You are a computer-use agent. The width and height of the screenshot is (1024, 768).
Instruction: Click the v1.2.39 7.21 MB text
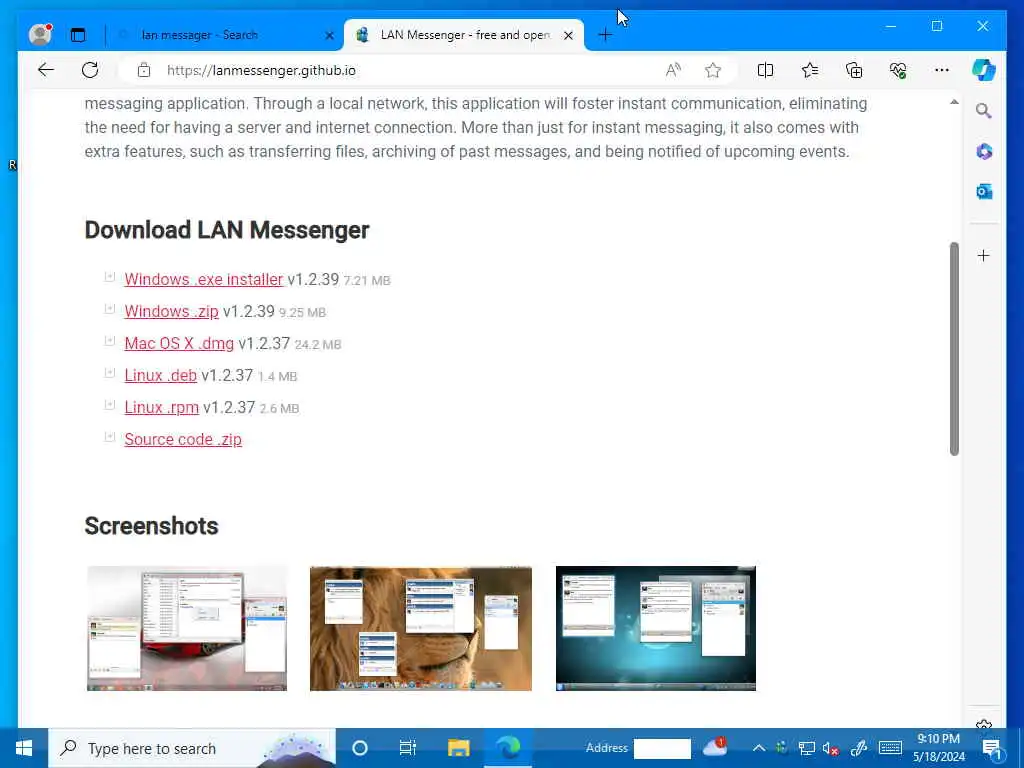coord(339,280)
